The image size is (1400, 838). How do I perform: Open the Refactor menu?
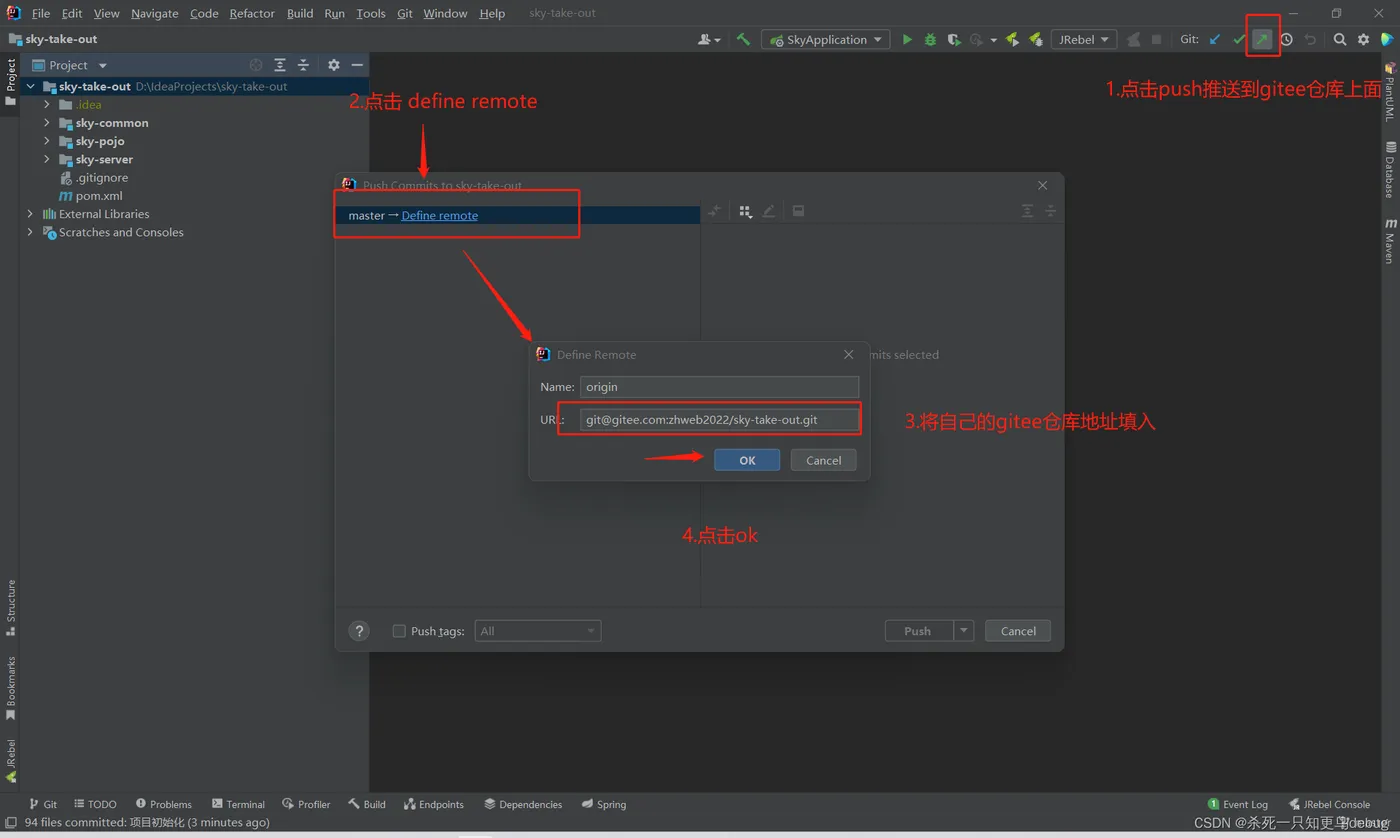click(252, 13)
